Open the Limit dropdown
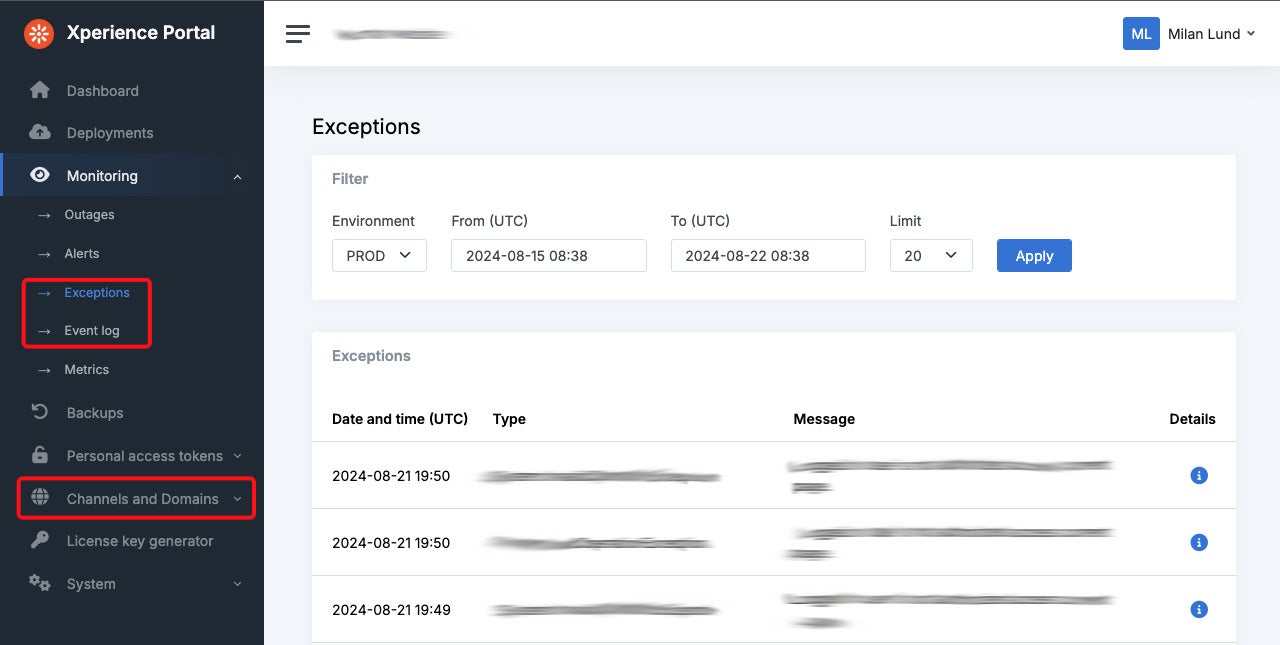Viewport: 1280px width, 645px height. pyautogui.click(x=930, y=255)
